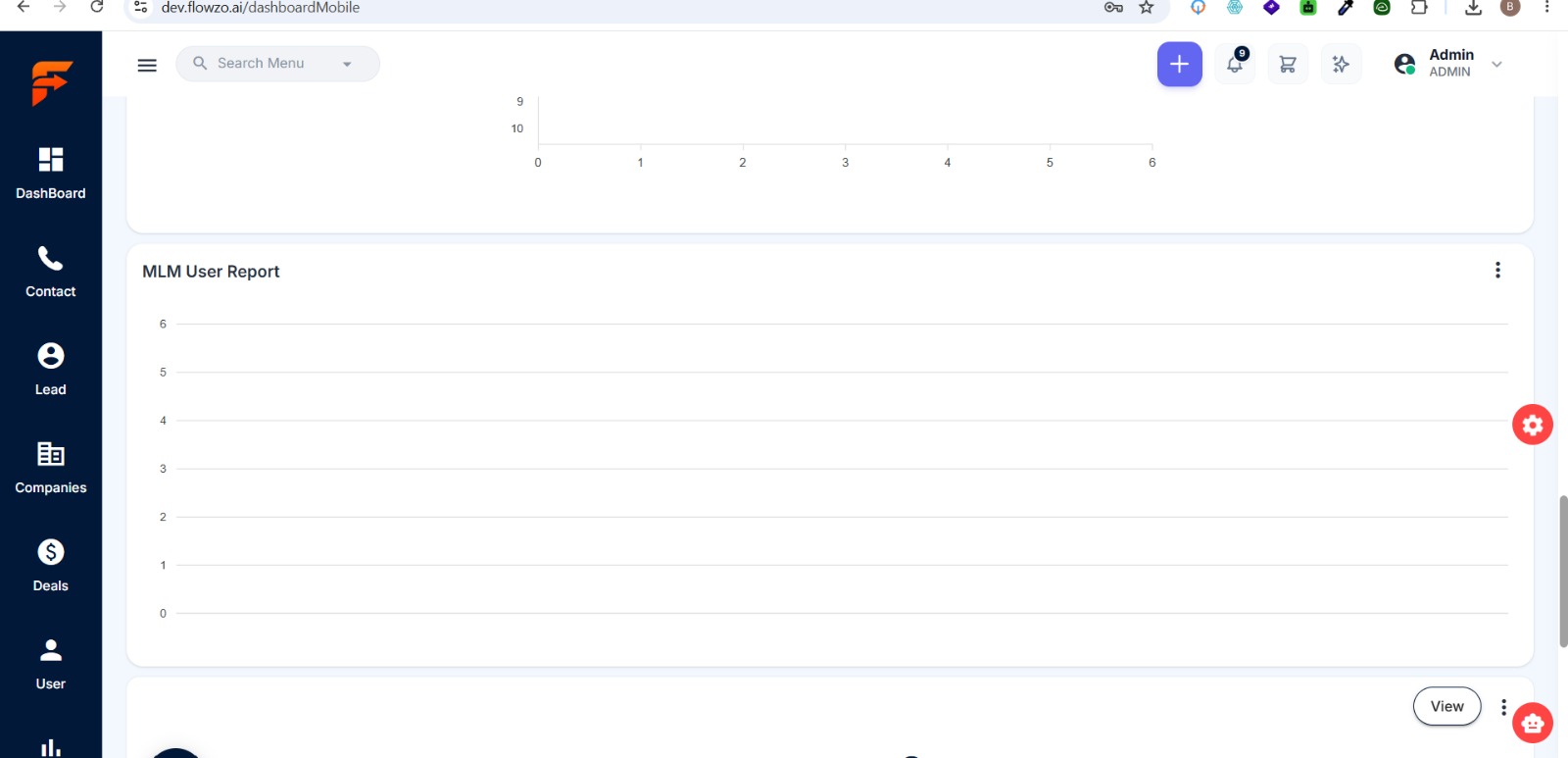Bookmark this page with the star

click(x=1147, y=8)
